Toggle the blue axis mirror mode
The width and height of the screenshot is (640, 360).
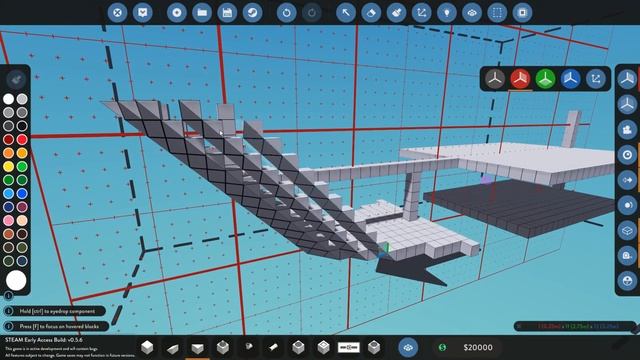[x=571, y=79]
